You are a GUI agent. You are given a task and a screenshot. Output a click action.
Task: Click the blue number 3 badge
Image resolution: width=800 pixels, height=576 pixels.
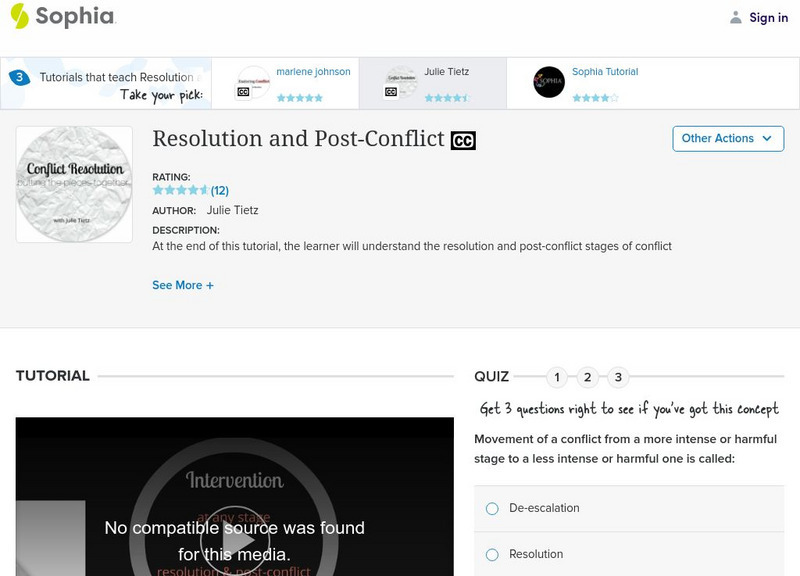click(19, 78)
